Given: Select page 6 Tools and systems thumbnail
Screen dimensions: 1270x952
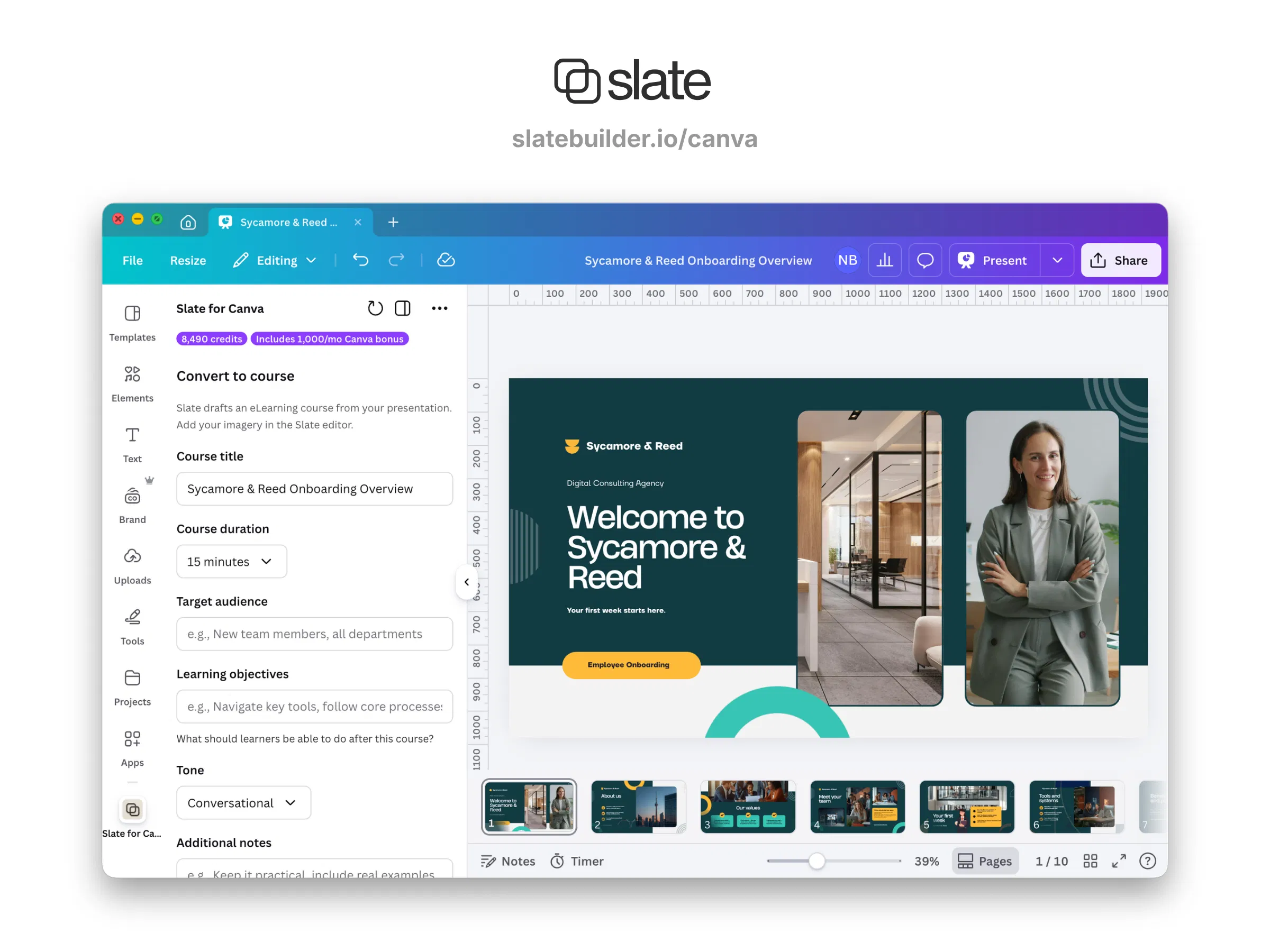Looking at the screenshot, I should tap(1076, 806).
